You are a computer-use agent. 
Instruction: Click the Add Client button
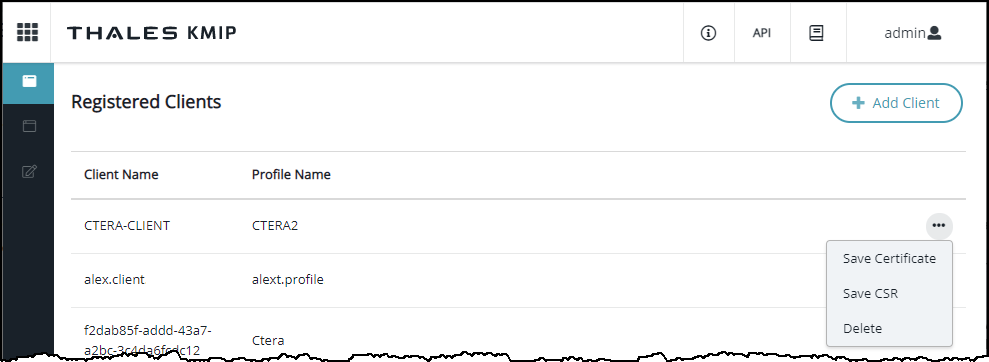click(x=896, y=103)
